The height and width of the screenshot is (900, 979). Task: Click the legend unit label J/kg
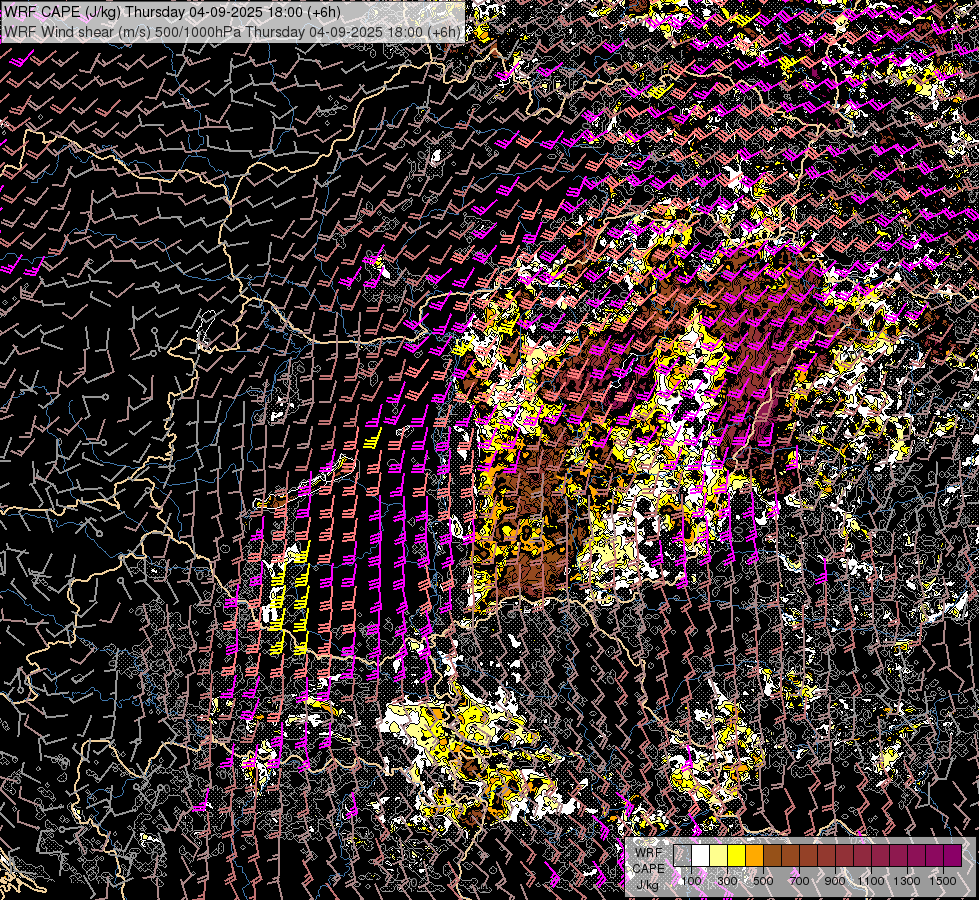click(648, 884)
